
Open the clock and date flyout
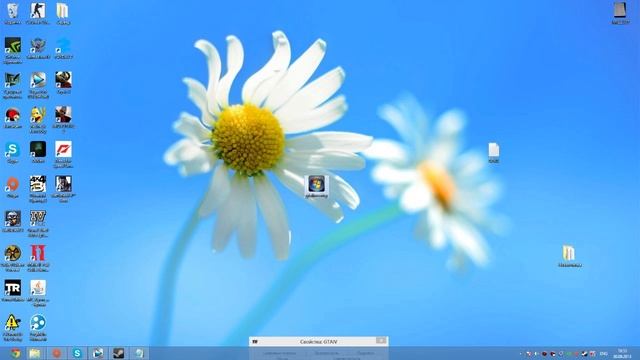[x=622, y=353]
